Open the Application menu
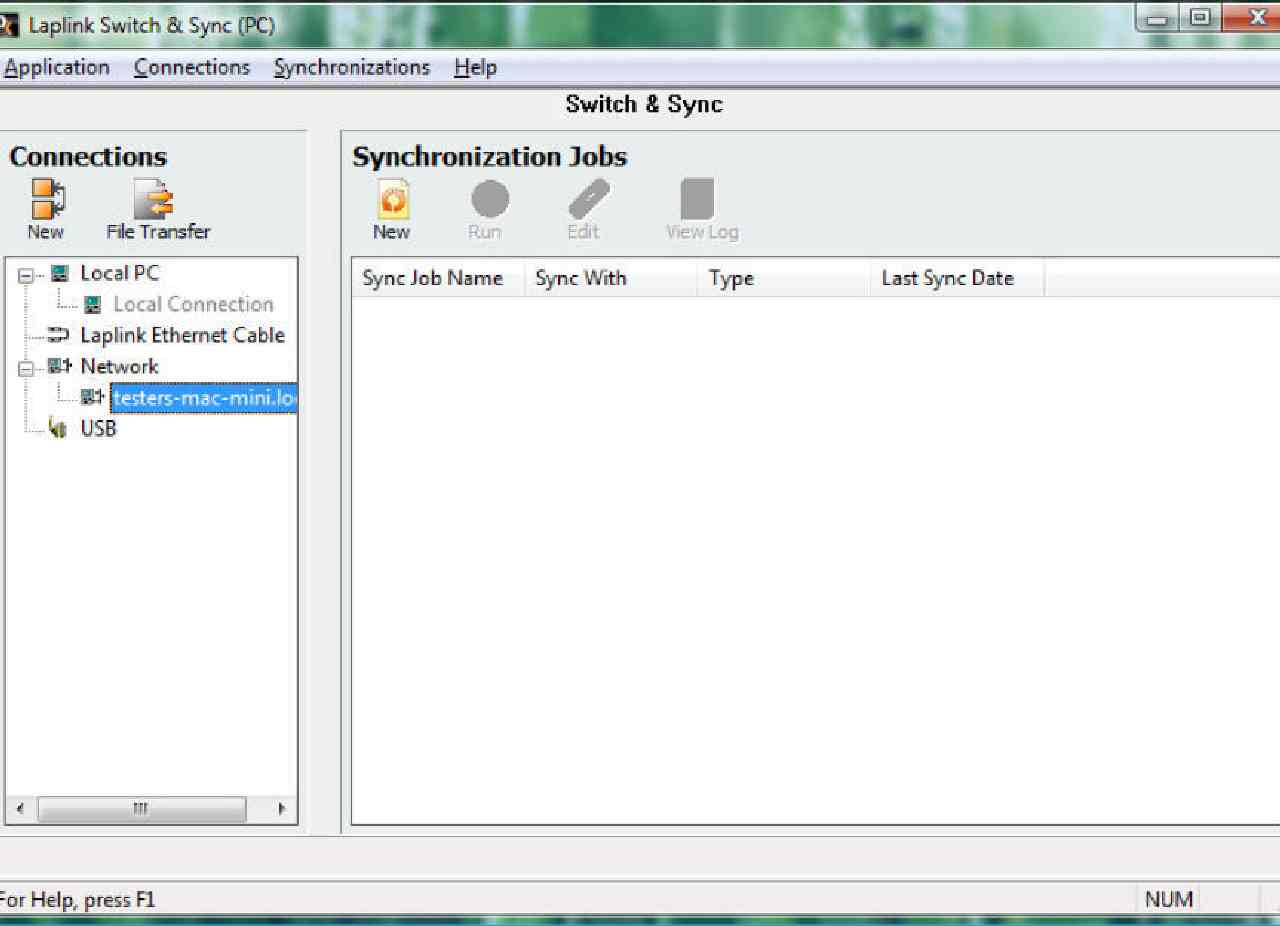The width and height of the screenshot is (1280, 926). [57, 68]
